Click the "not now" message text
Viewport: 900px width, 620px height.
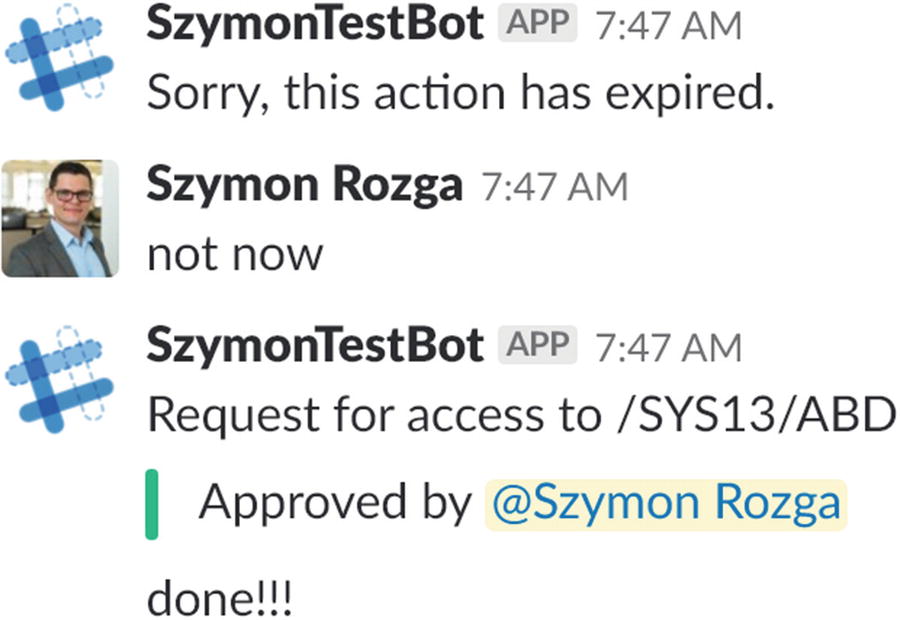[235, 254]
